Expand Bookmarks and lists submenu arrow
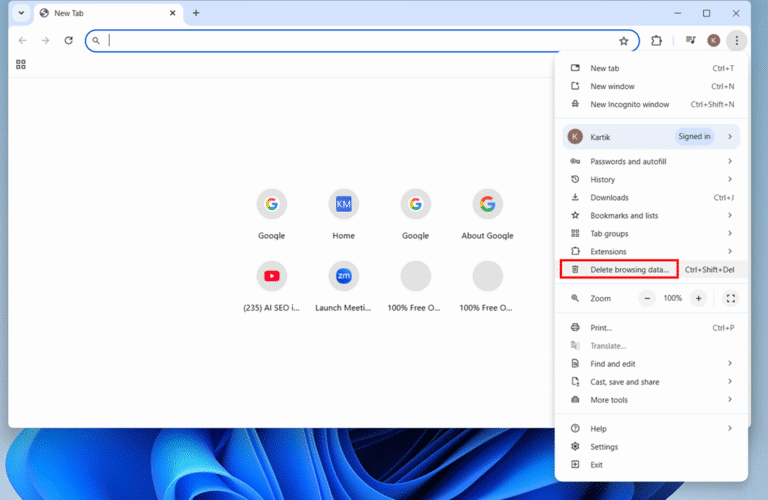This screenshot has width=768, height=500. [x=730, y=215]
